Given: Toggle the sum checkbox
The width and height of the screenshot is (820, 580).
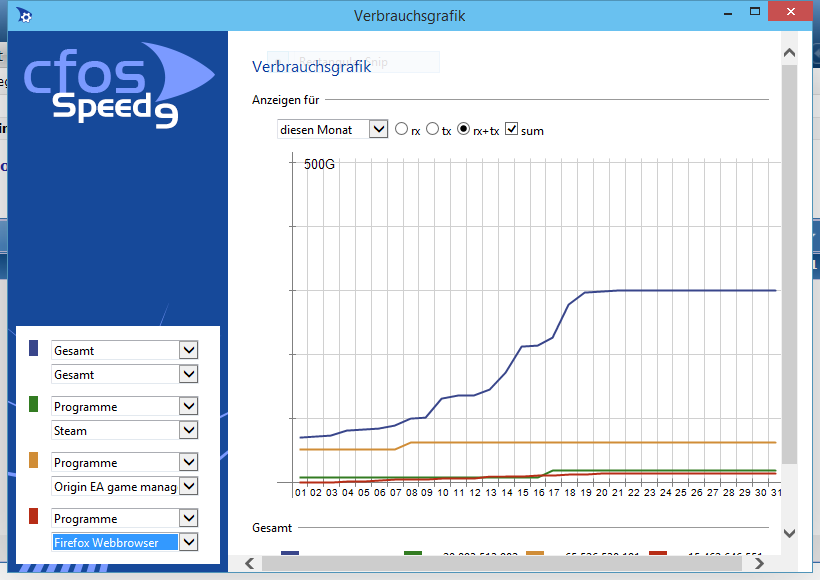Looking at the screenshot, I should pyautogui.click(x=511, y=129).
